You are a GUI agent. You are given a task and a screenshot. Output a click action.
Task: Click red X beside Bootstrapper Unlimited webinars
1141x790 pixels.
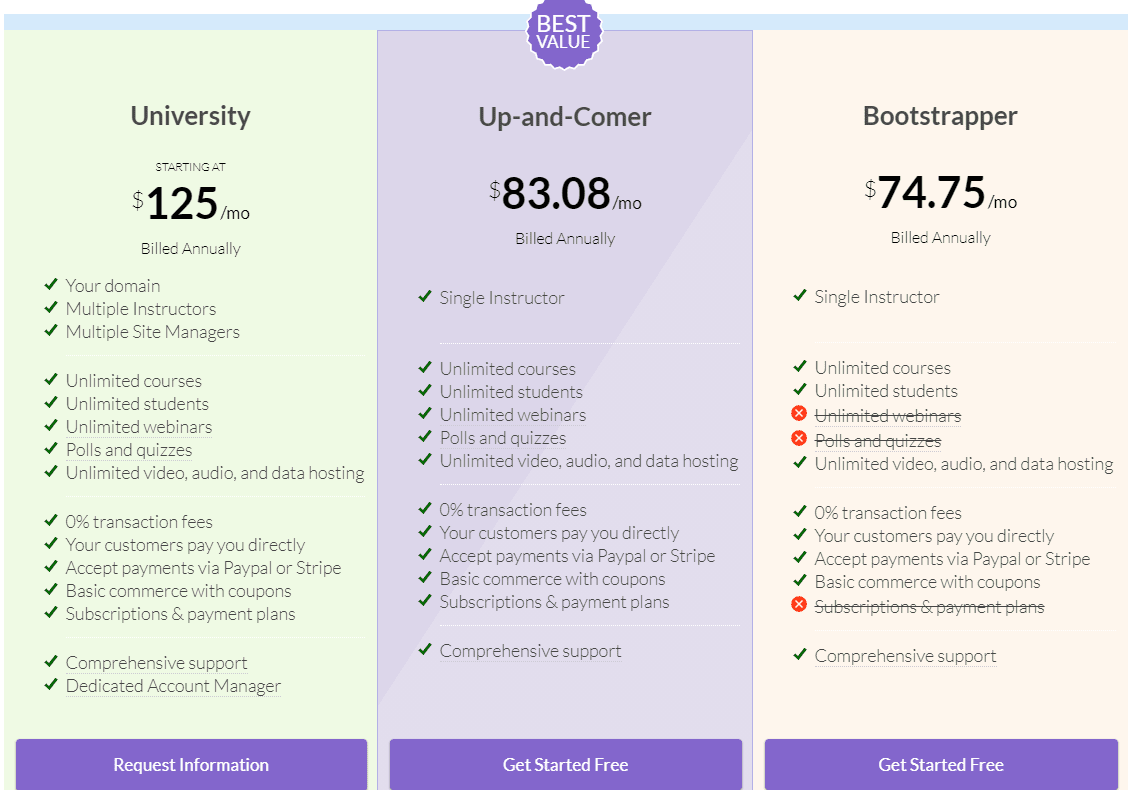click(799, 414)
